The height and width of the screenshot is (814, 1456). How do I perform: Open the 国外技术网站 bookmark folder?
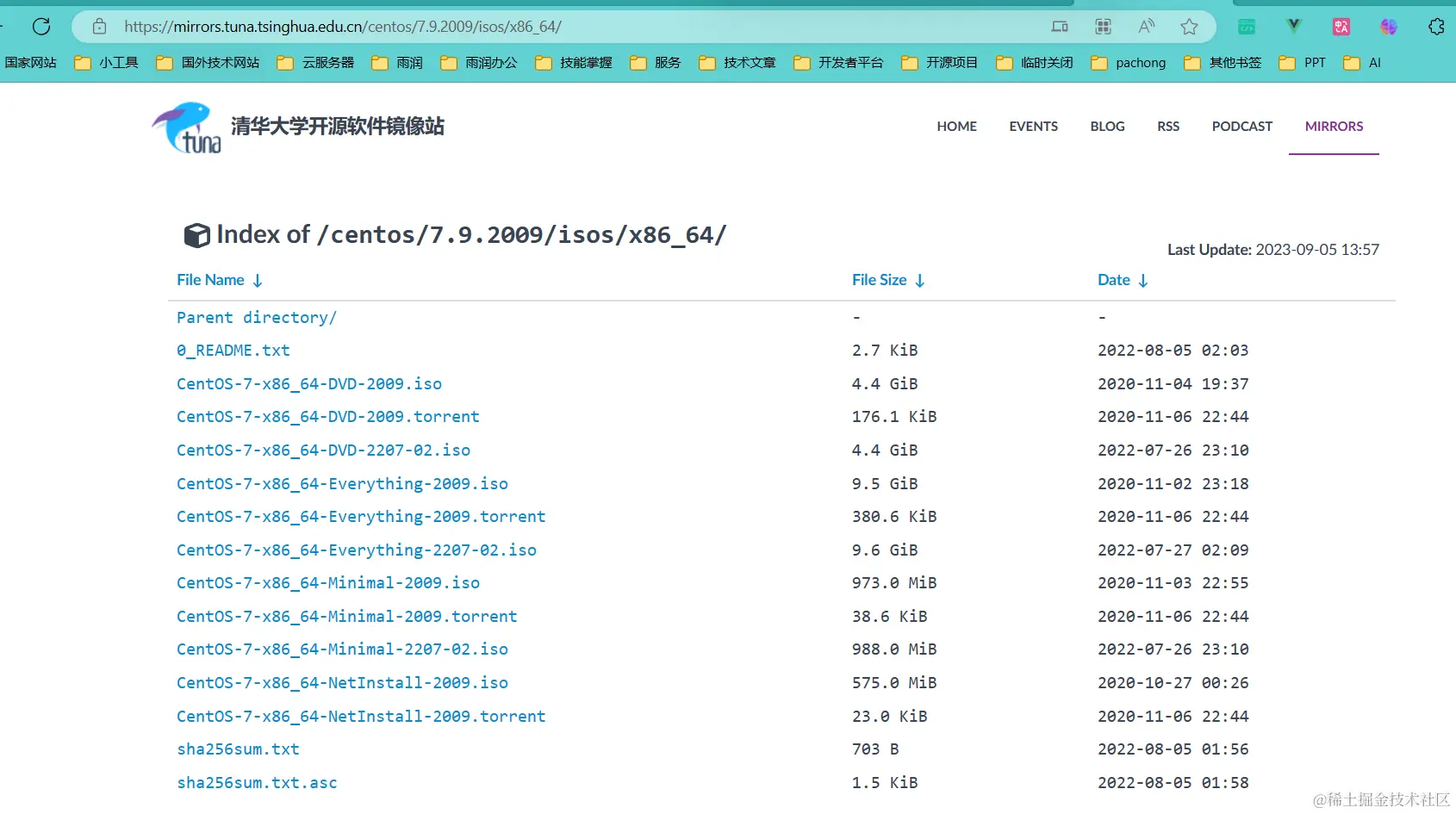point(208,63)
